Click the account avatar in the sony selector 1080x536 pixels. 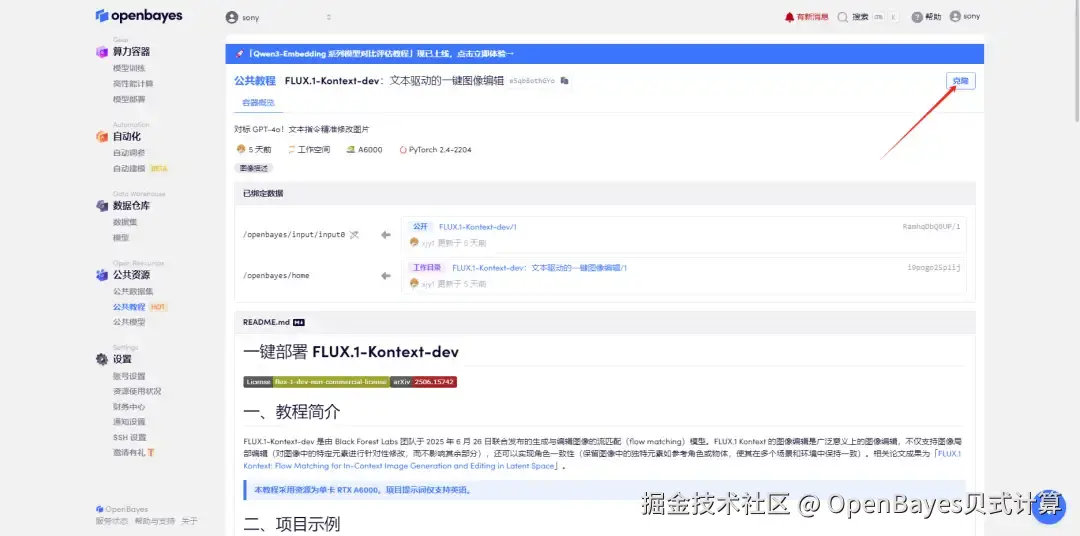click(232, 17)
